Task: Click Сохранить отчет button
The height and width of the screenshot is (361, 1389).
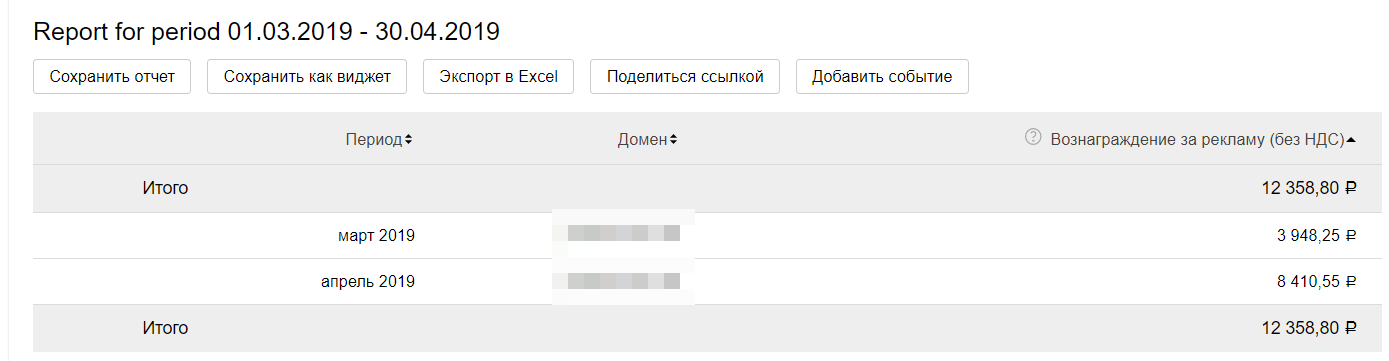Action: (x=112, y=77)
